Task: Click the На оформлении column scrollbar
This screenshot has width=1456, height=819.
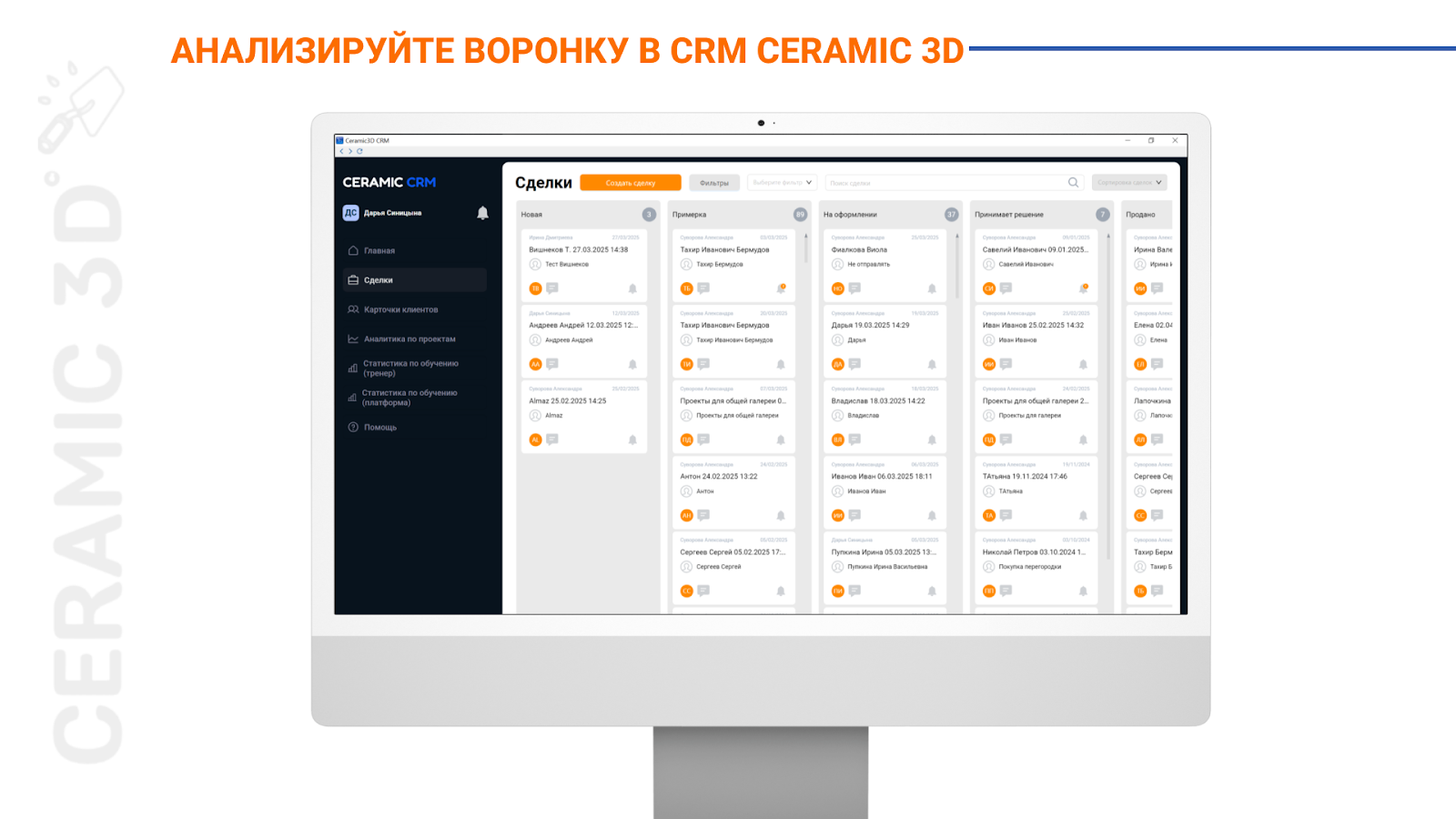Action: tap(956, 266)
